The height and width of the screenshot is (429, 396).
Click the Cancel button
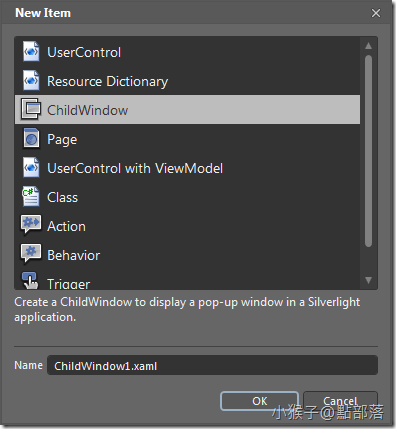click(340, 401)
